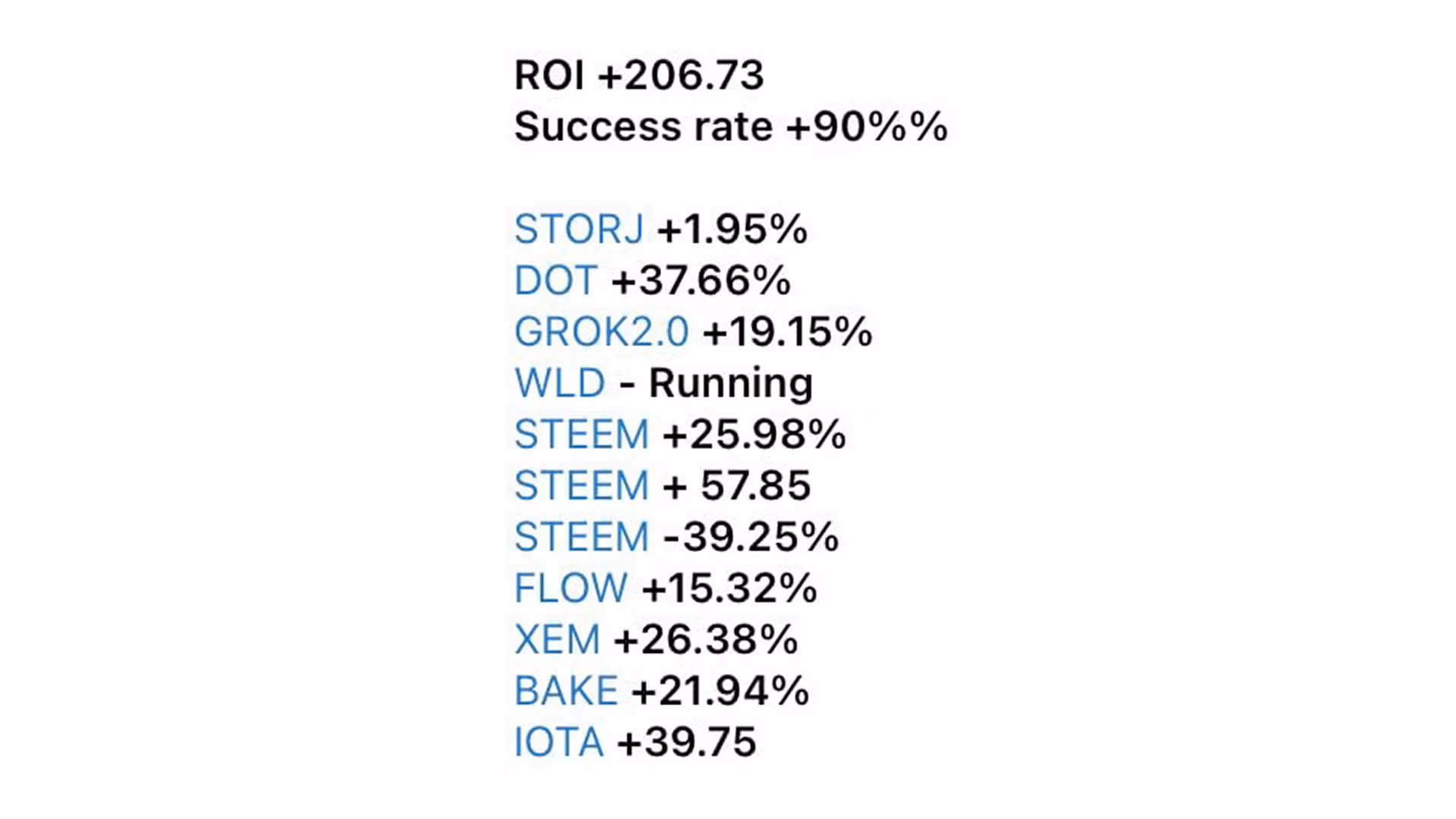Click the +1.95% value next to STORJ
The height and width of the screenshot is (819, 1456).
pyautogui.click(x=733, y=229)
